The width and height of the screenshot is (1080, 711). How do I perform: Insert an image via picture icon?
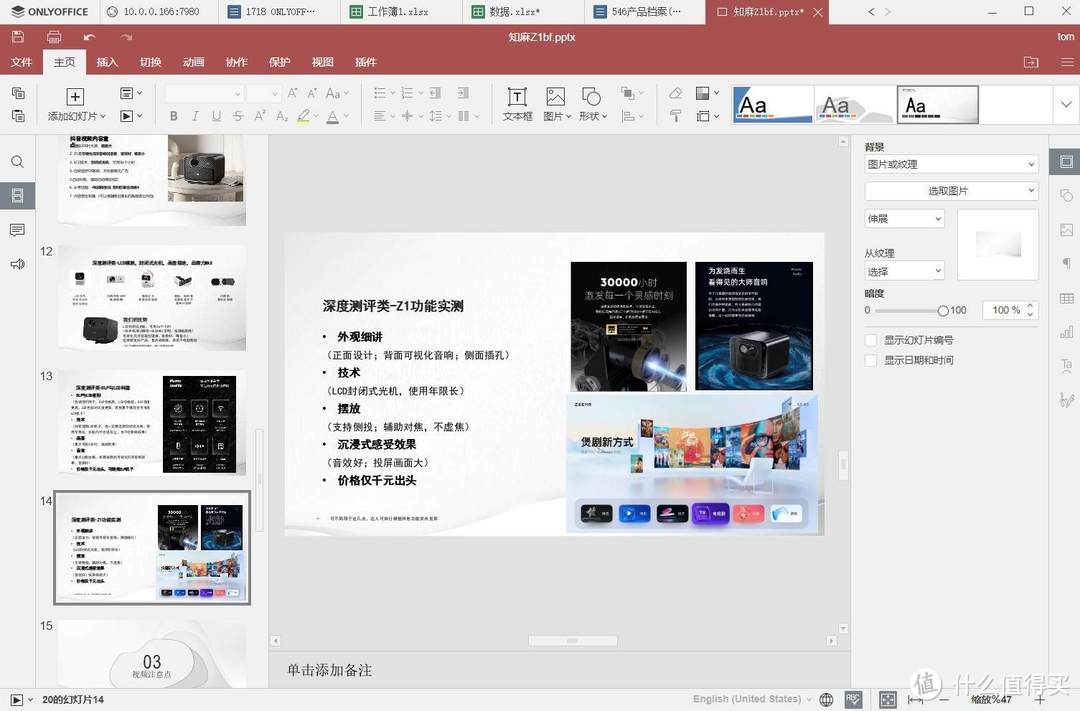555,96
